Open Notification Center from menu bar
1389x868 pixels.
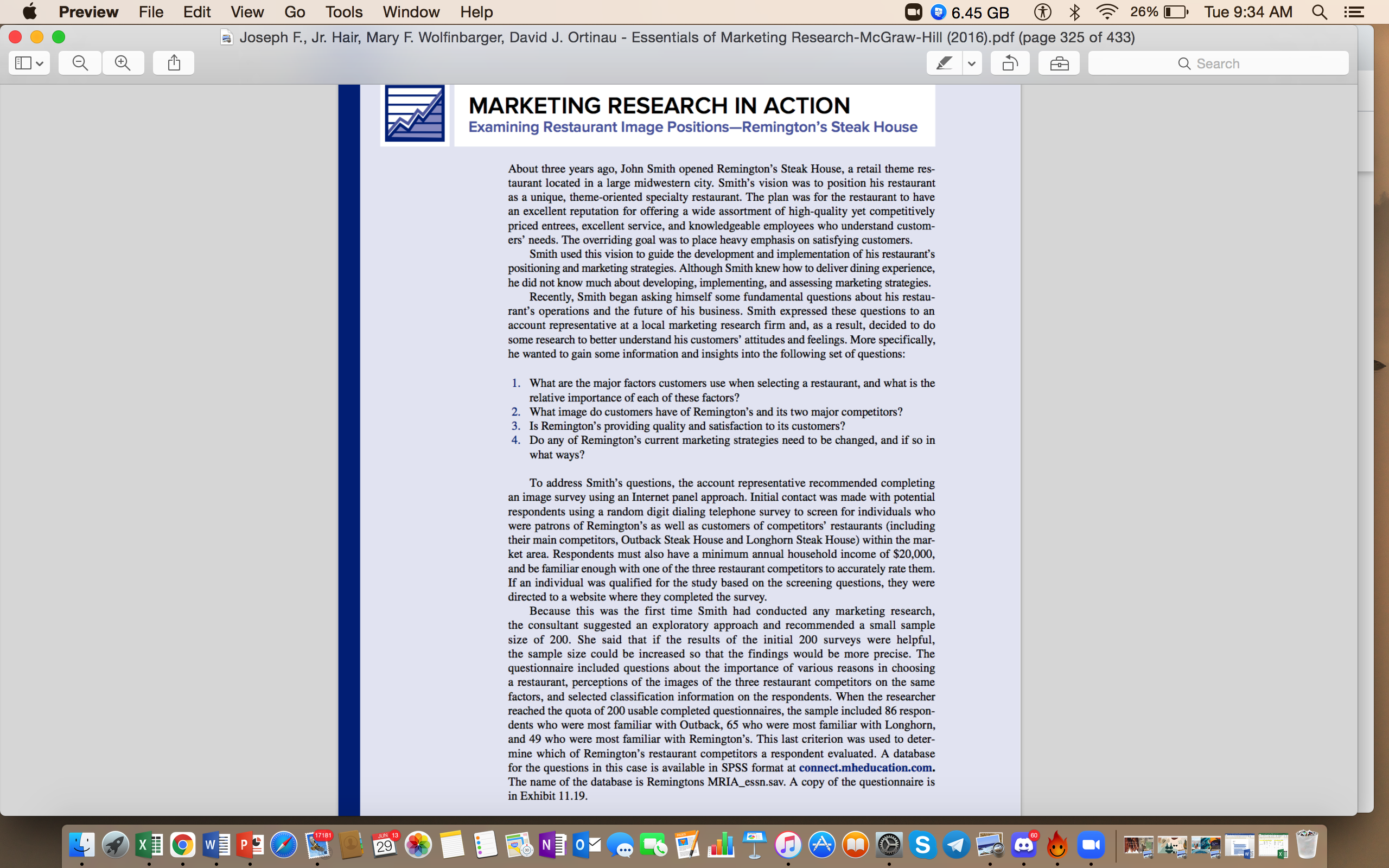1354,11
